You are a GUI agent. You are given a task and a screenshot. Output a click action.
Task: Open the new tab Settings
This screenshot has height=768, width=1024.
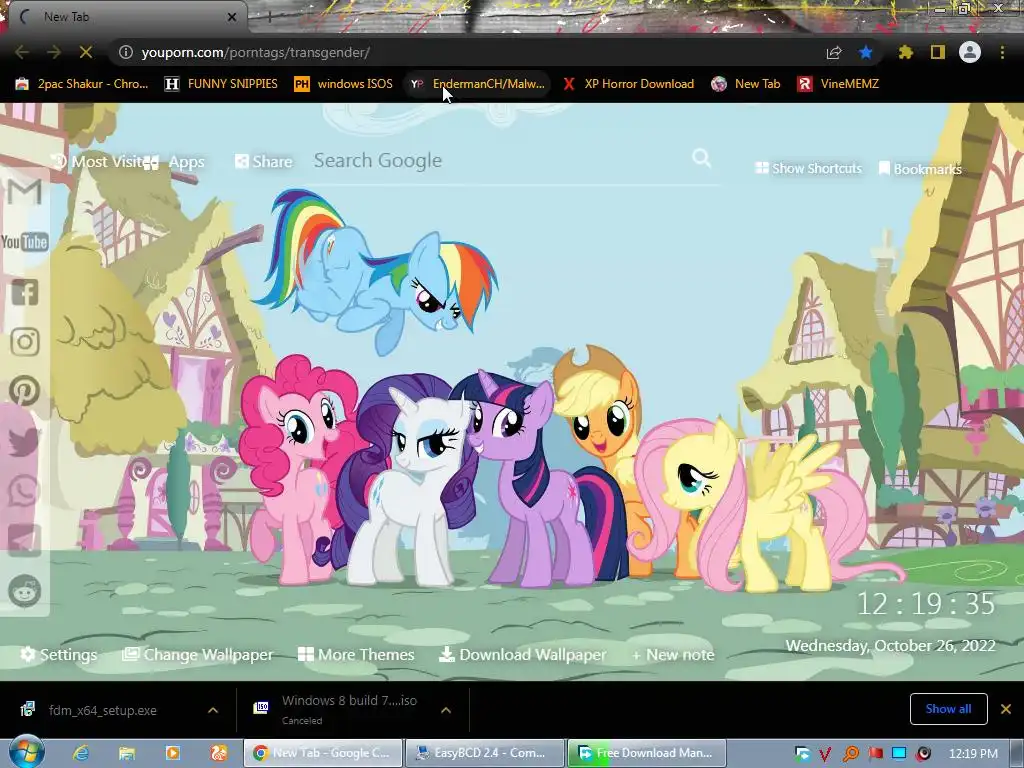coord(59,654)
